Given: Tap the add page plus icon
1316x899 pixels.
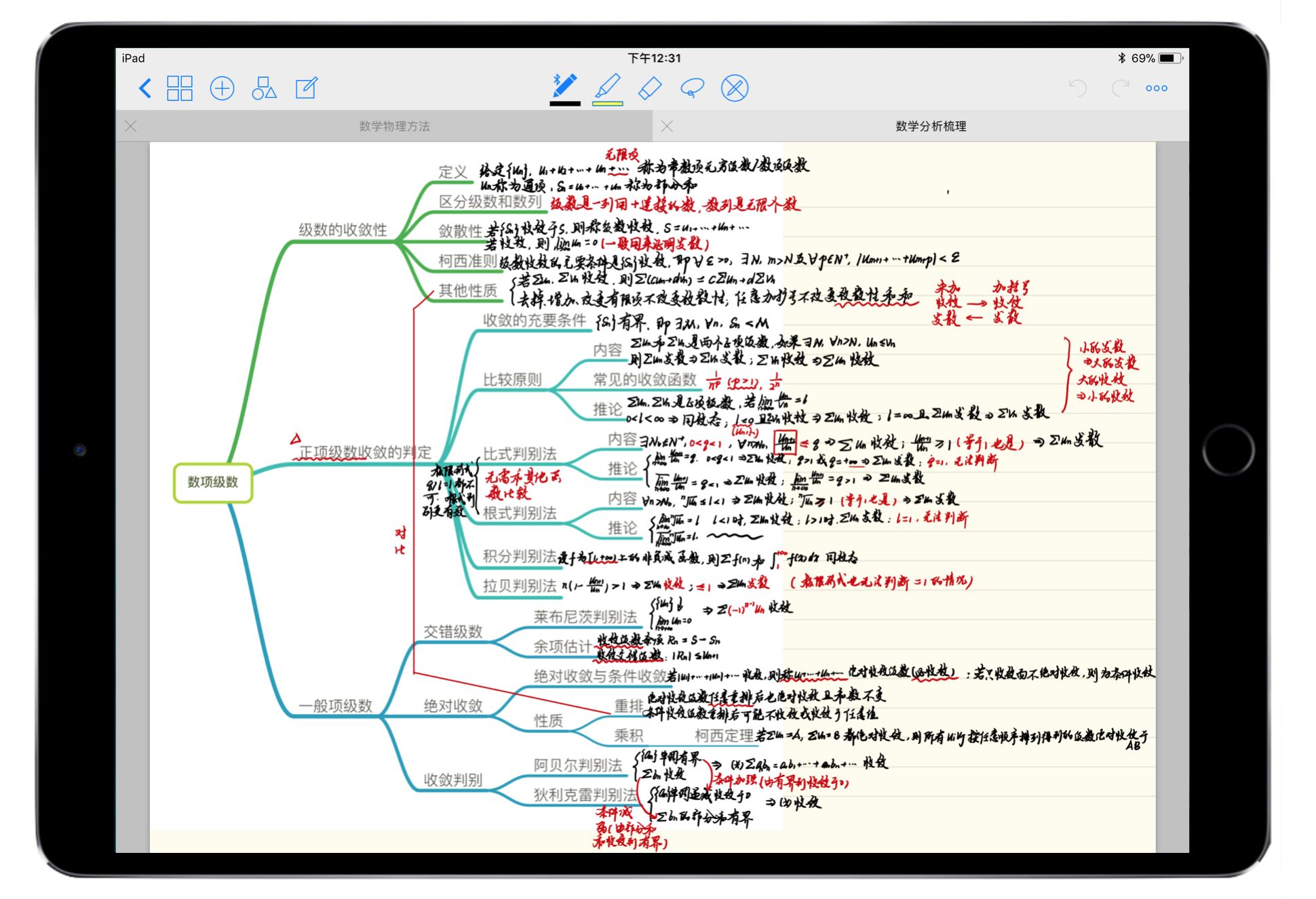Looking at the screenshot, I should click(222, 88).
